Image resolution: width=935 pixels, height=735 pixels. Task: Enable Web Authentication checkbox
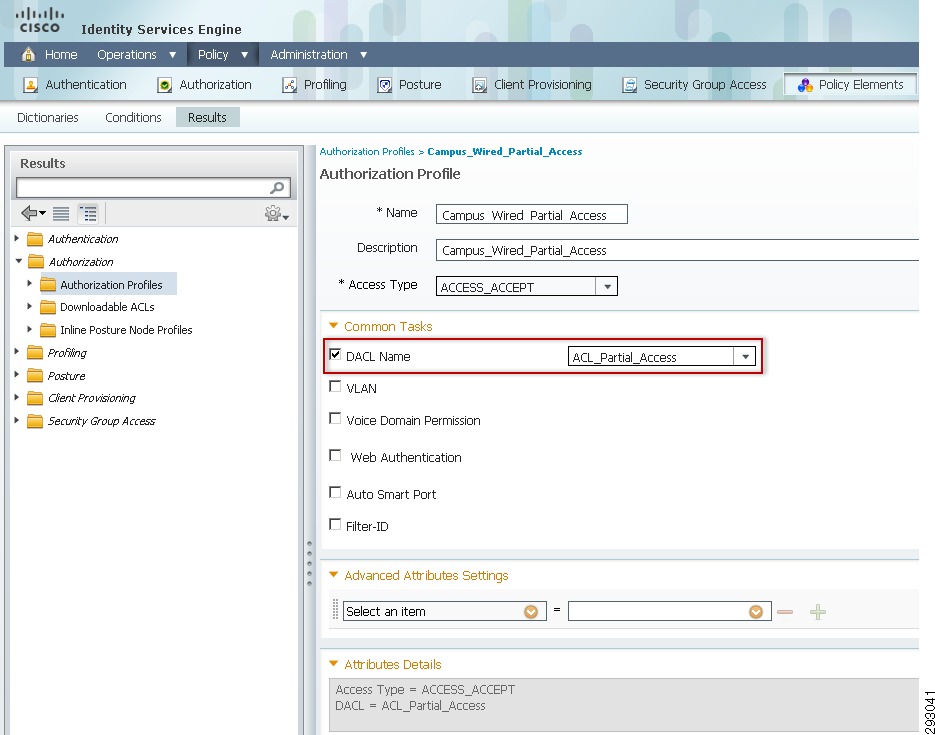(335, 455)
